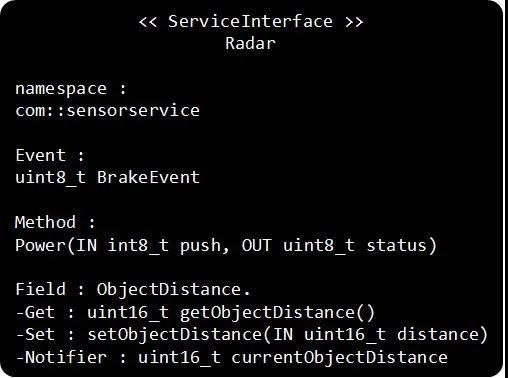The image size is (508, 378).
Task: Select getObjectDistance() text
Action: tap(278, 313)
